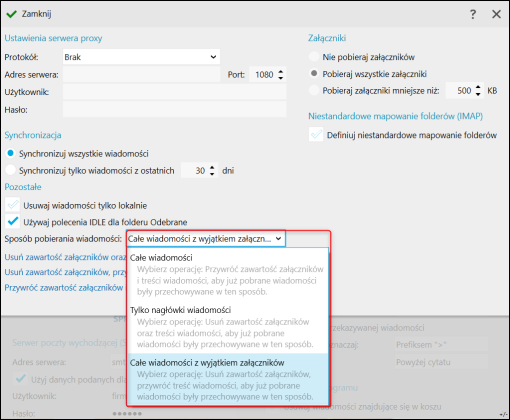510x420 pixels.
Task: Choose Całe wiadomości option from list
Action: tap(228, 275)
